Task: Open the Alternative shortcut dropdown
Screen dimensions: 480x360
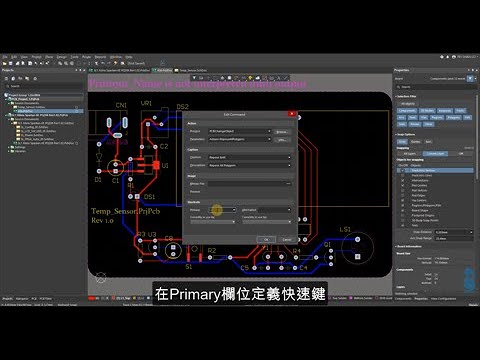Action: click(289, 210)
